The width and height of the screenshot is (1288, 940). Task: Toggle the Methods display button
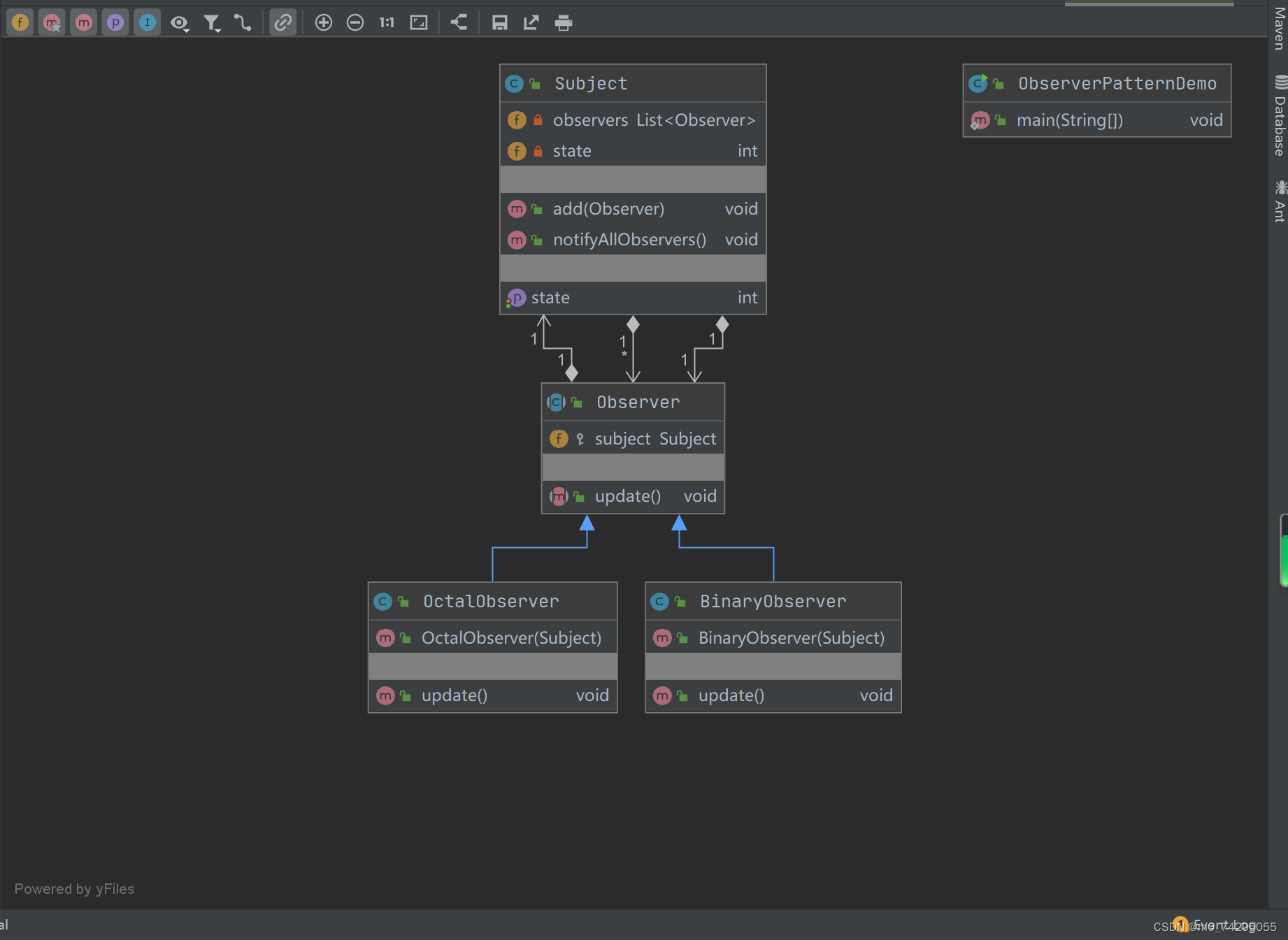pos(83,23)
